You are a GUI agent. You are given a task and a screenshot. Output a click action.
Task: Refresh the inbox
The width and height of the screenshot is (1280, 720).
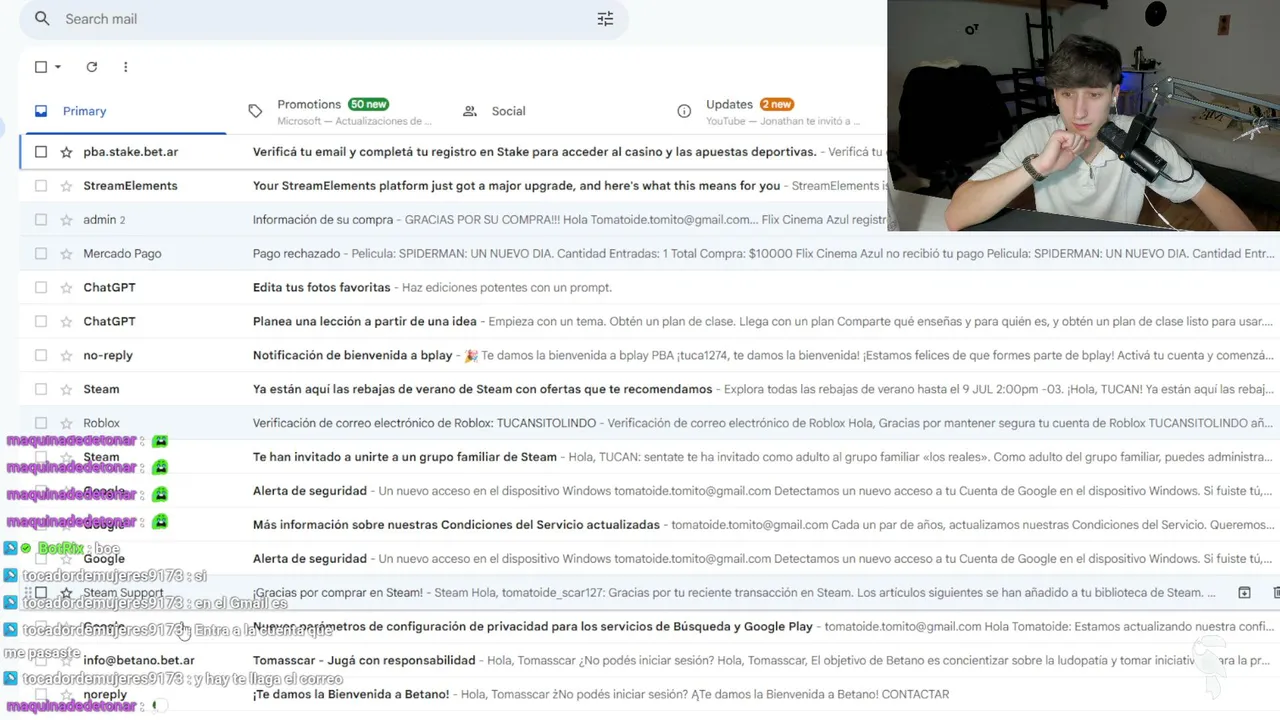tap(92, 67)
